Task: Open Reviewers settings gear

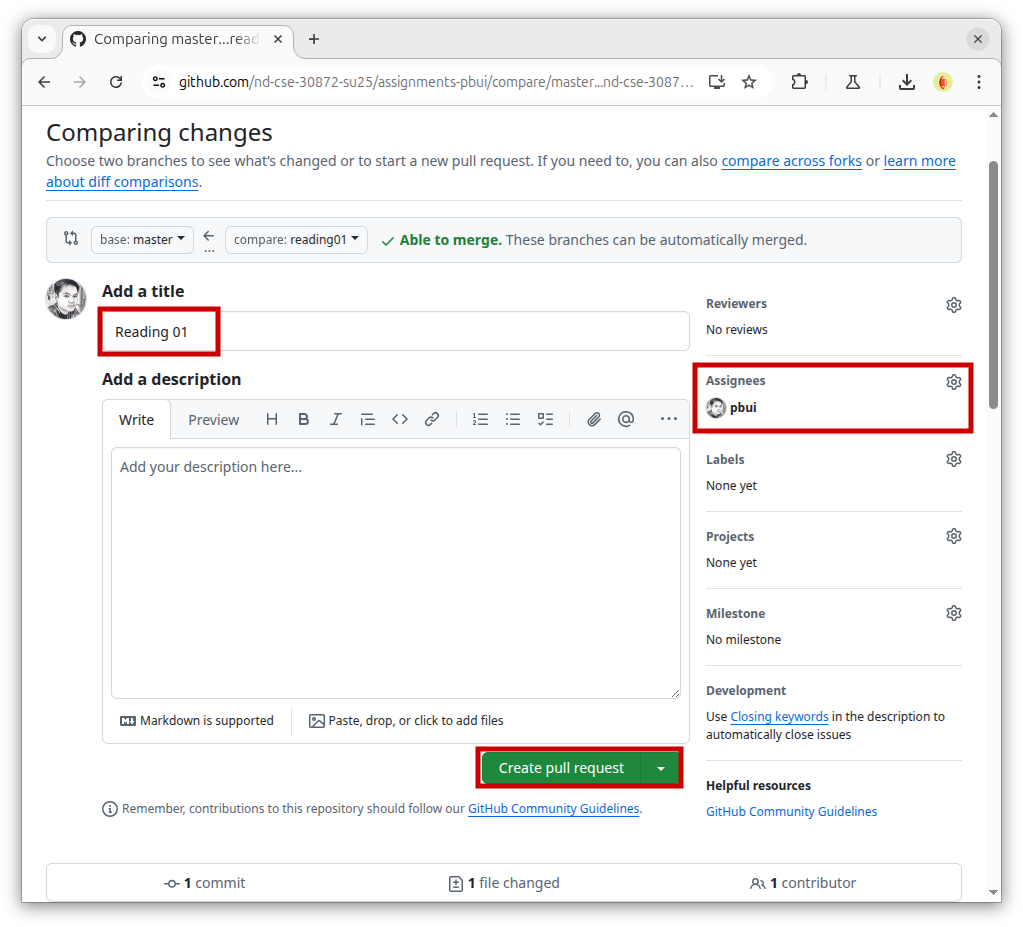Action: 954,305
